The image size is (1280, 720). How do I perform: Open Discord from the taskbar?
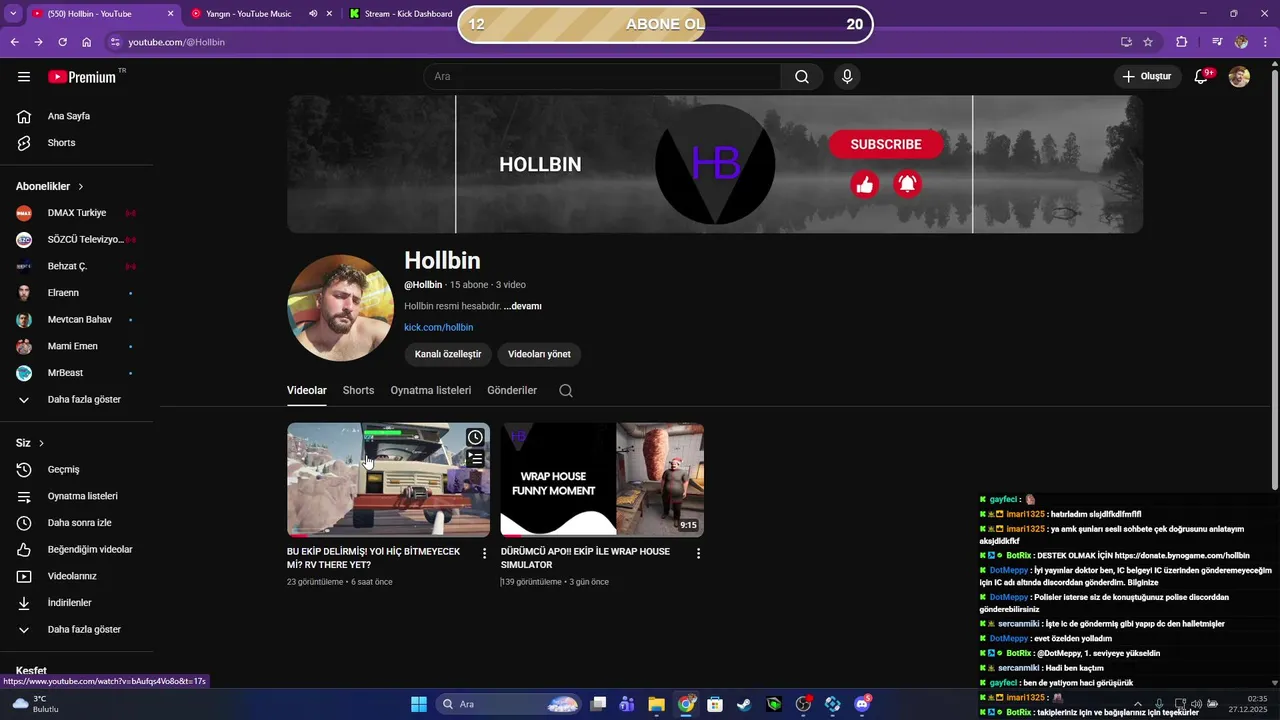pyautogui.click(x=862, y=704)
